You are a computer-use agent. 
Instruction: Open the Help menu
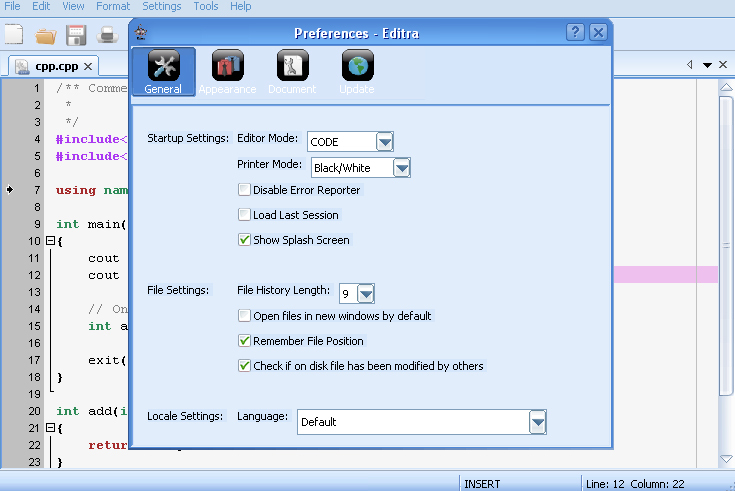pyautogui.click(x=240, y=6)
